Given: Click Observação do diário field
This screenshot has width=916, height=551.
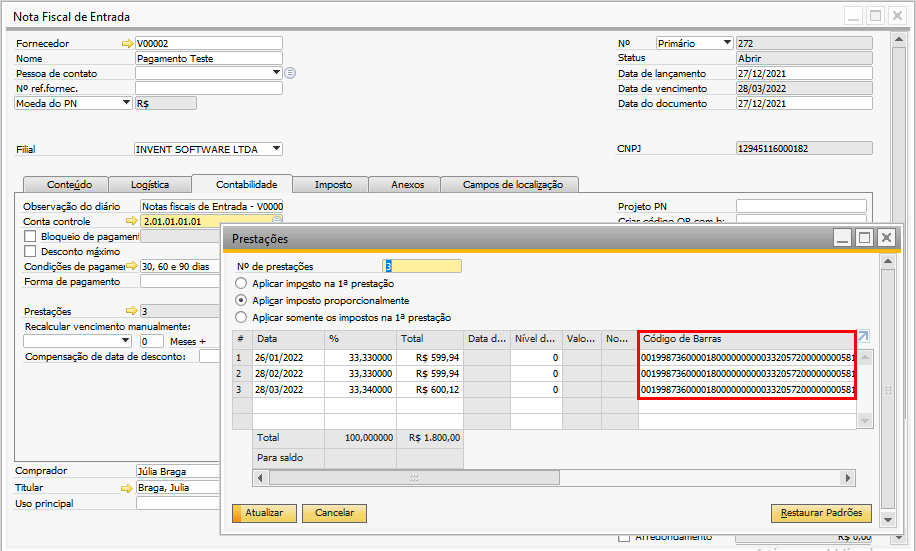Looking at the screenshot, I should (x=211, y=206).
